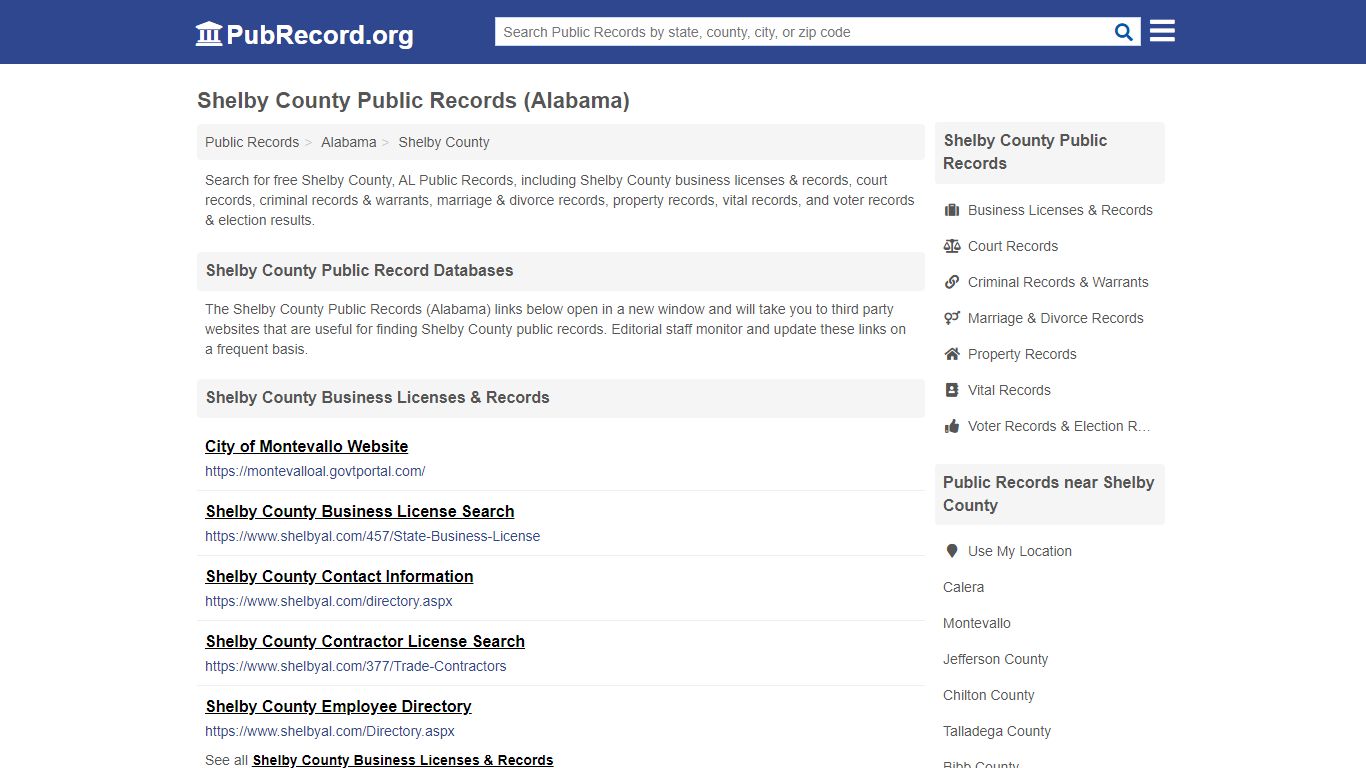The width and height of the screenshot is (1366, 768).
Task: Click the location pin icon
Action: (x=952, y=551)
